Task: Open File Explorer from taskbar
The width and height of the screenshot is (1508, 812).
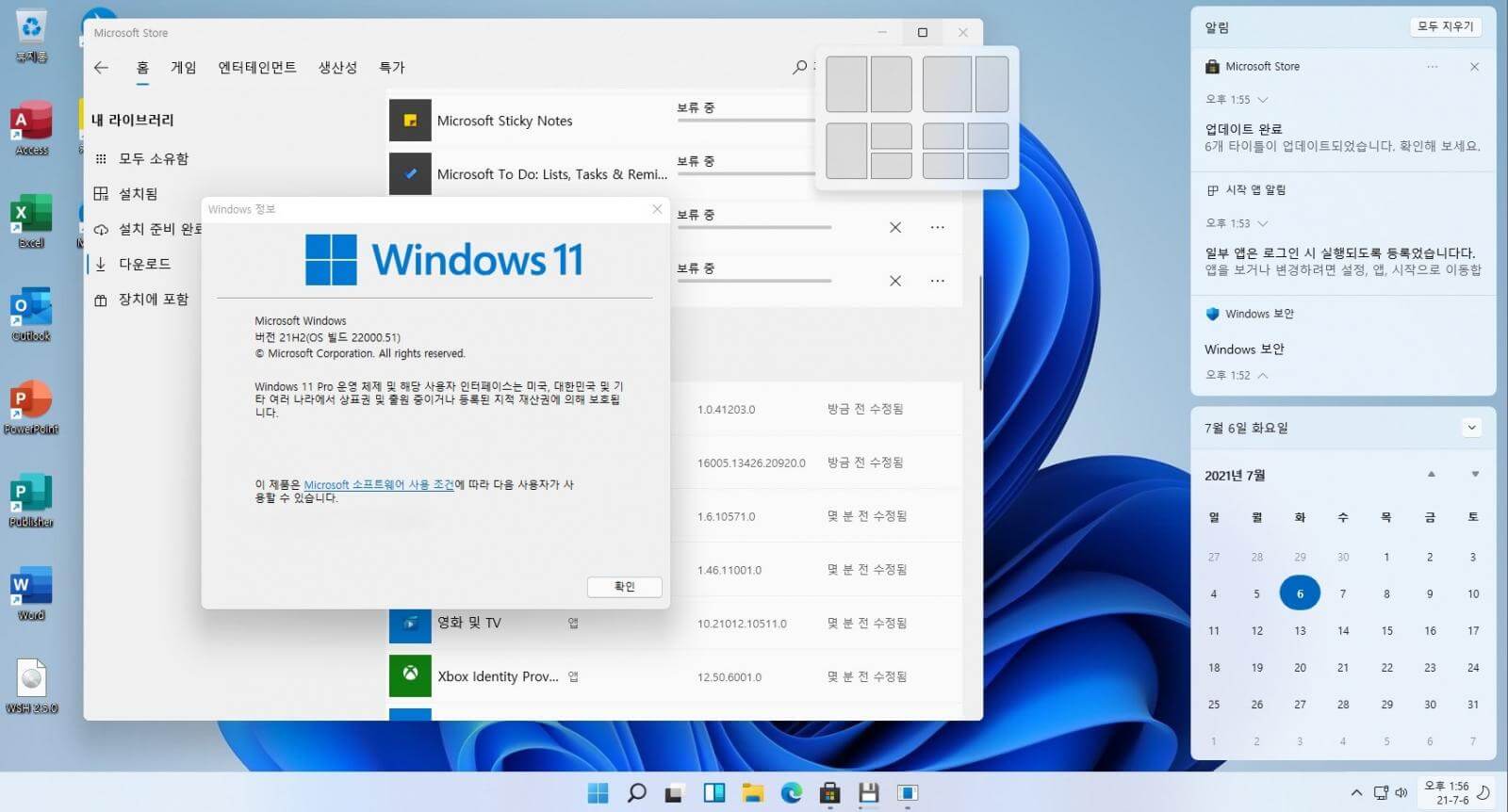Action: pyautogui.click(x=752, y=793)
